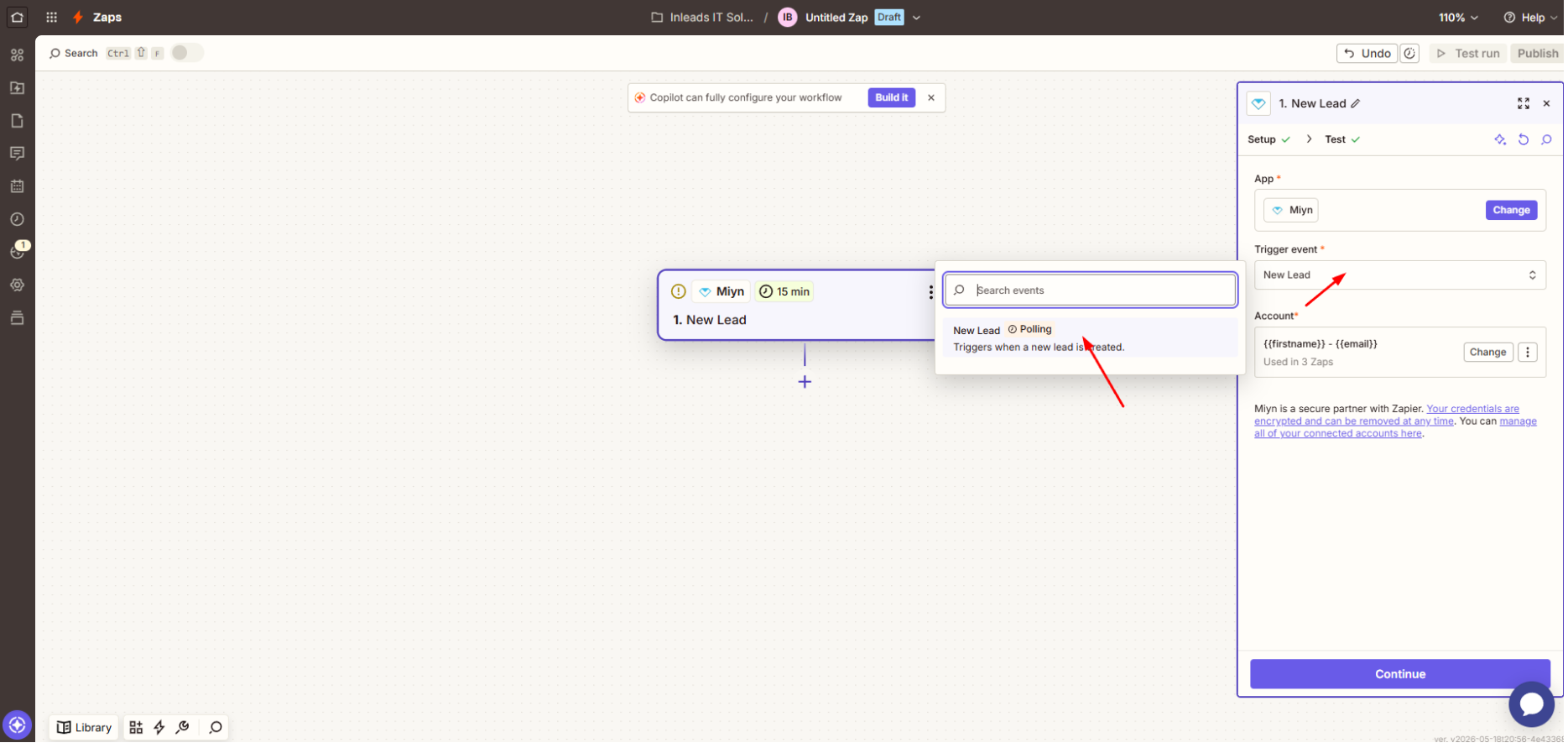Open the gear settings icon in left sidebar
Image resolution: width=1568 pixels, height=748 pixels.
(x=17, y=285)
